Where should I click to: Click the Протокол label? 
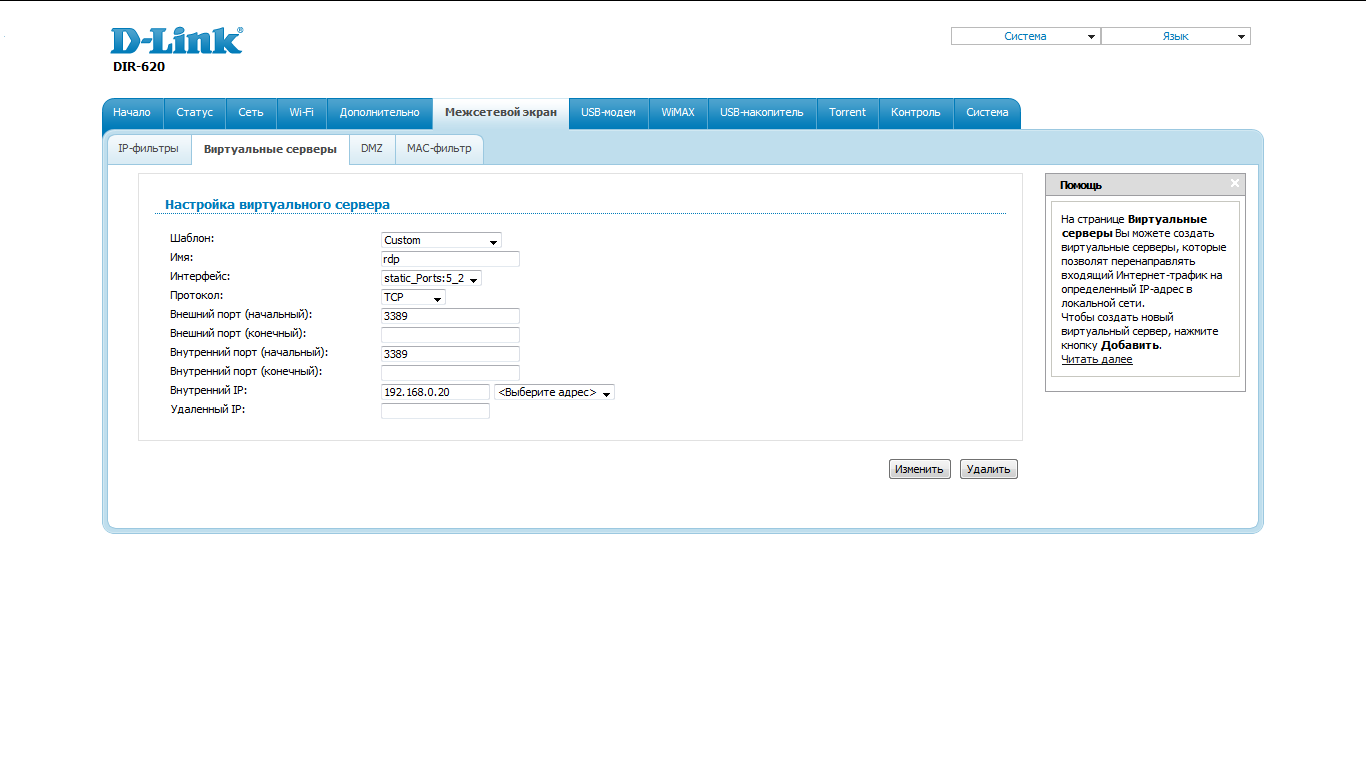point(197,295)
